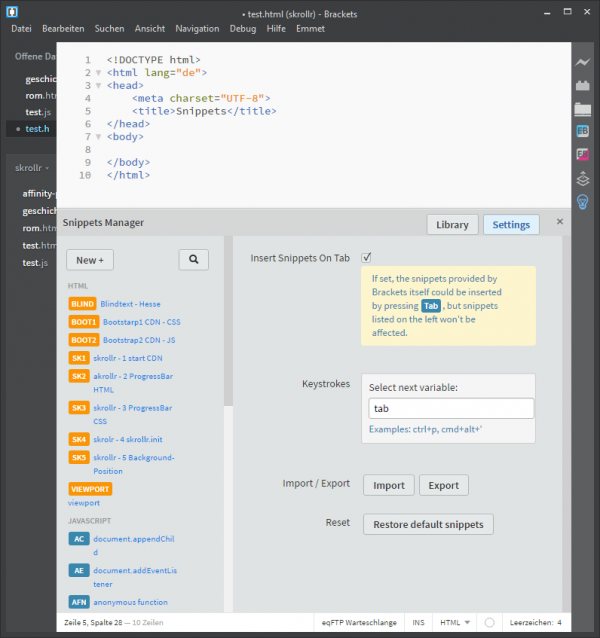Click cursor position Zeile 5, Spalte 28
This screenshot has height=638, width=600.
click(x=93, y=623)
